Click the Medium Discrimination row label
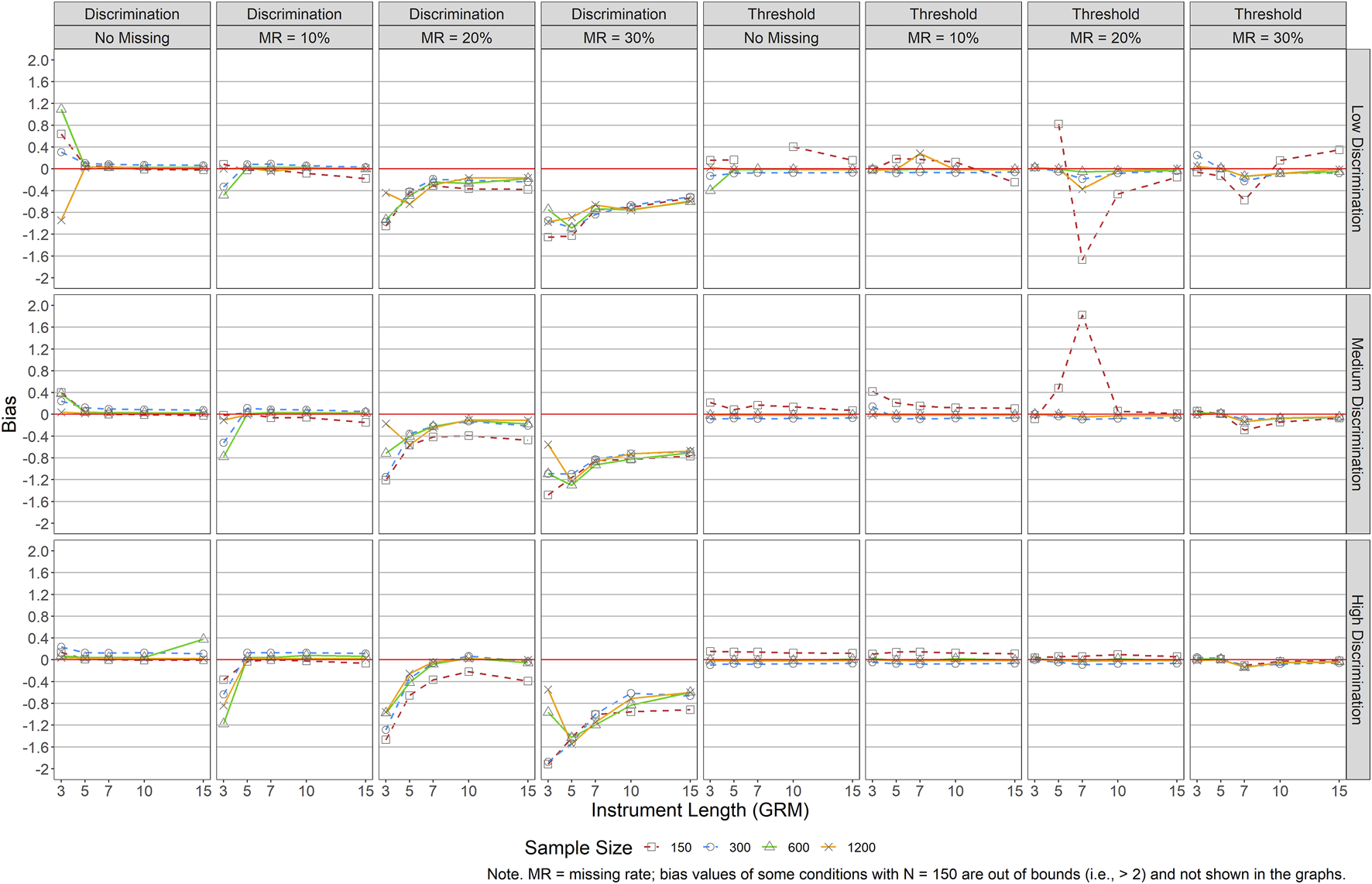Viewport: 1372px width, 884px height. (x=1357, y=413)
